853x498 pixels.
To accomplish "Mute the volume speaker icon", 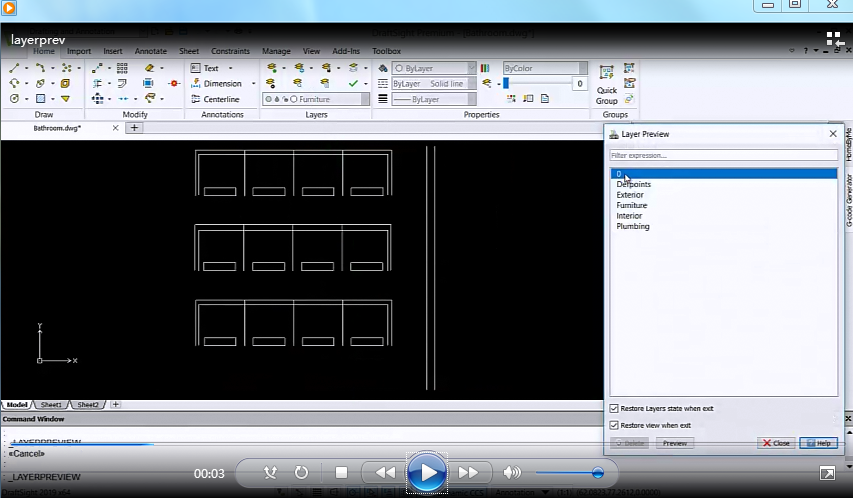I will point(512,472).
